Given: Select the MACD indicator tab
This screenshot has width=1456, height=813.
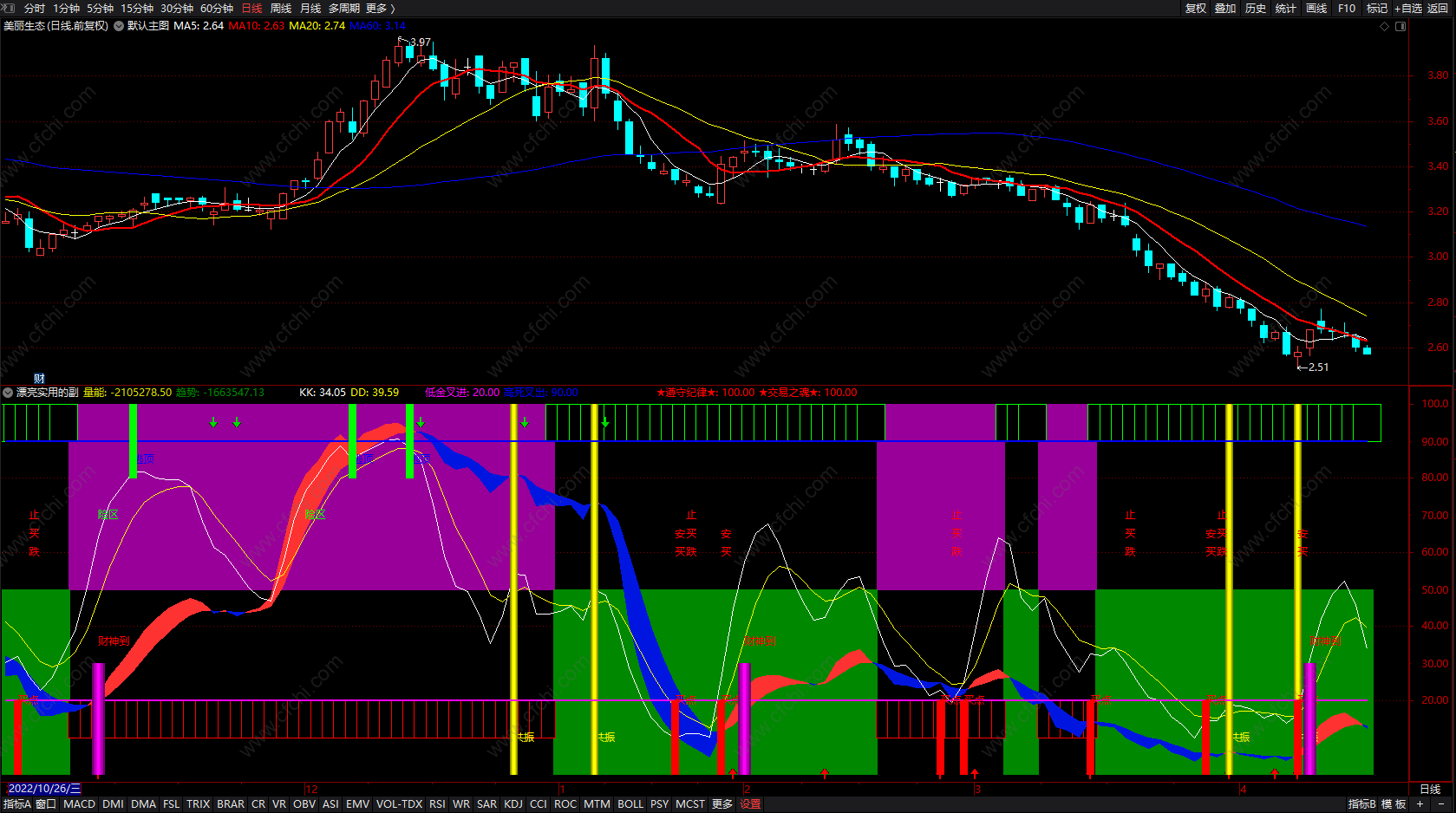Looking at the screenshot, I should (x=80, y=804).
